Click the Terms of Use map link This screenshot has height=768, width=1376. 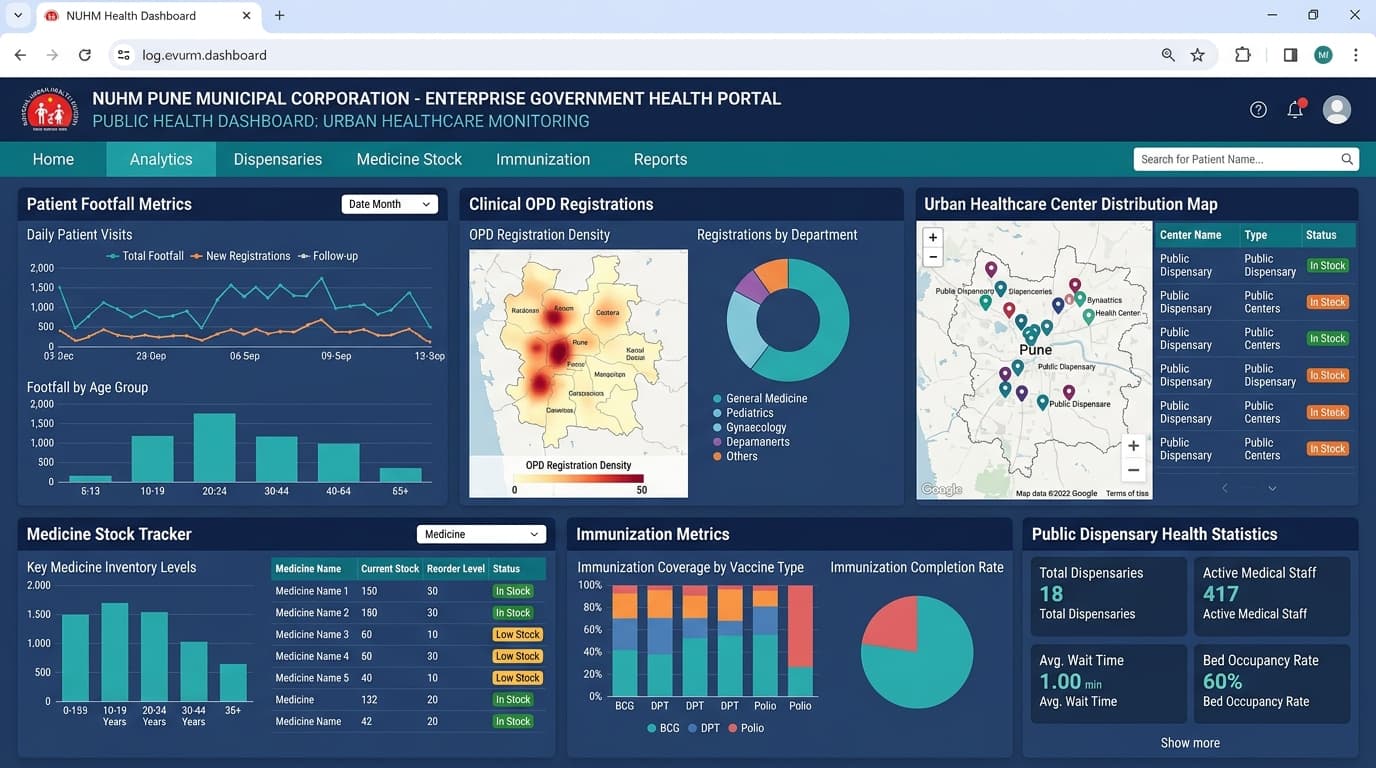pyautogui.click(x=1127, y=494)
